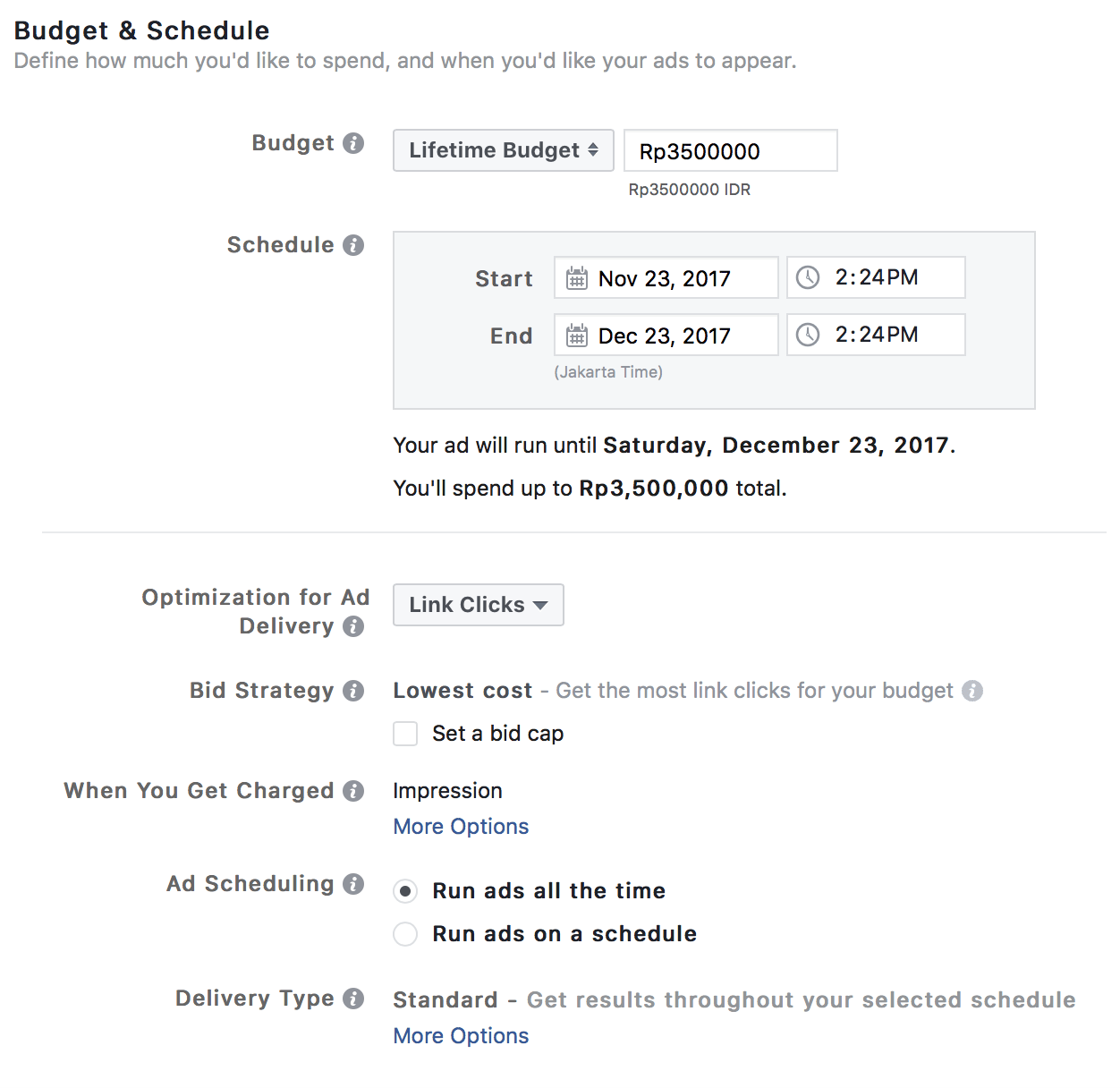This screenshot has height=1088, width=1120.
Task: Open the Start date calendar icon
Action: coord(577,278)
